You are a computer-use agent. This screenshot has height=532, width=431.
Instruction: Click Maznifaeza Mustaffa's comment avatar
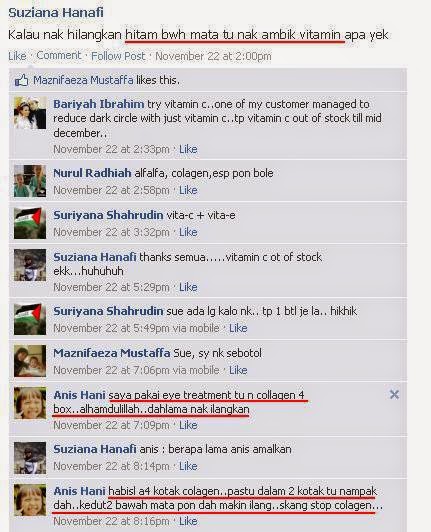click(x=30, y=361)
